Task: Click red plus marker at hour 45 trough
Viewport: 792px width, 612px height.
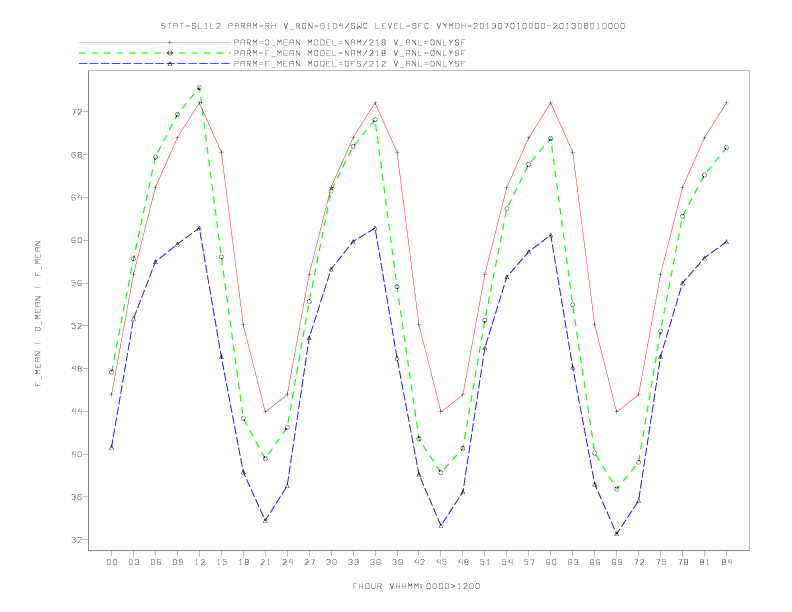Action: (441, 412)
